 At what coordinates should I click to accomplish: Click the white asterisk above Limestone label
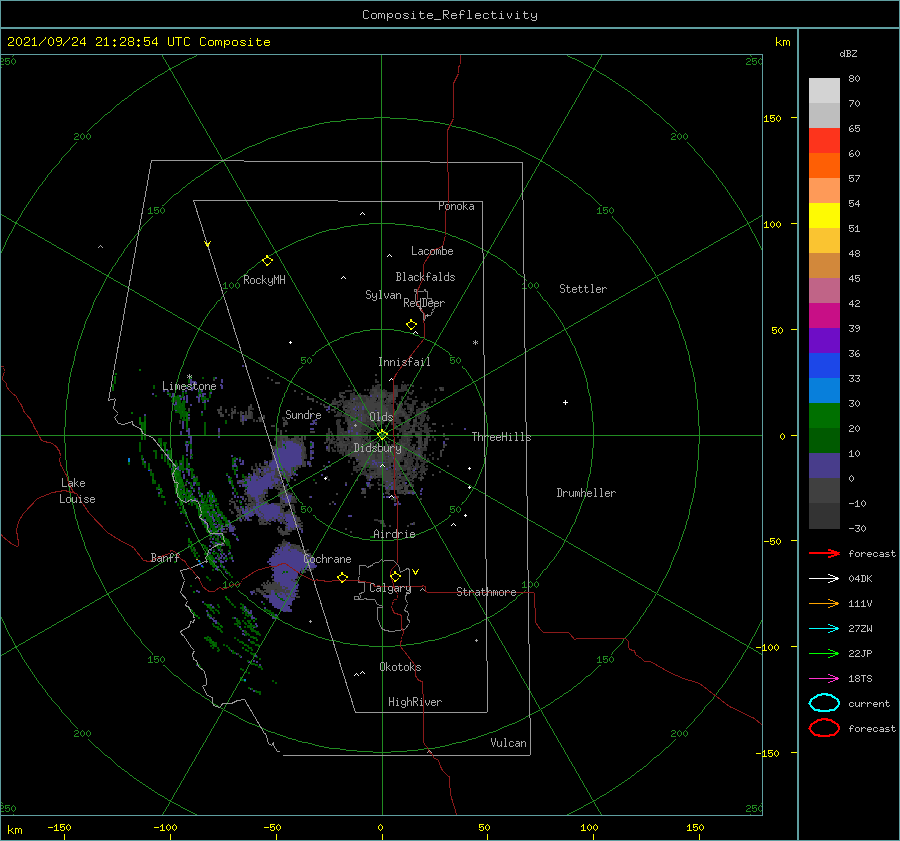click(x=189, y=377)
